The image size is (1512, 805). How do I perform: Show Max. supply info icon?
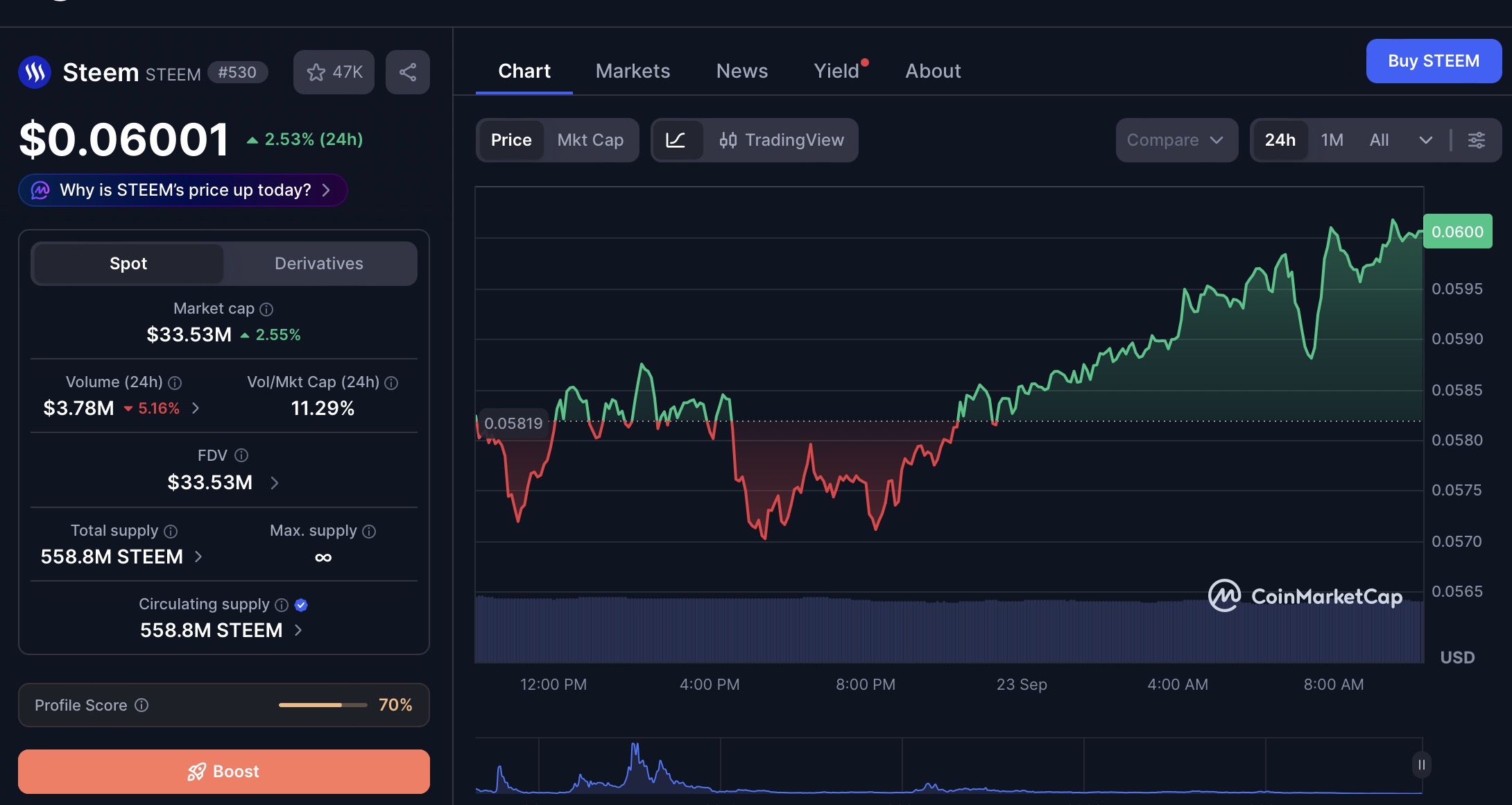coord(369,532)
